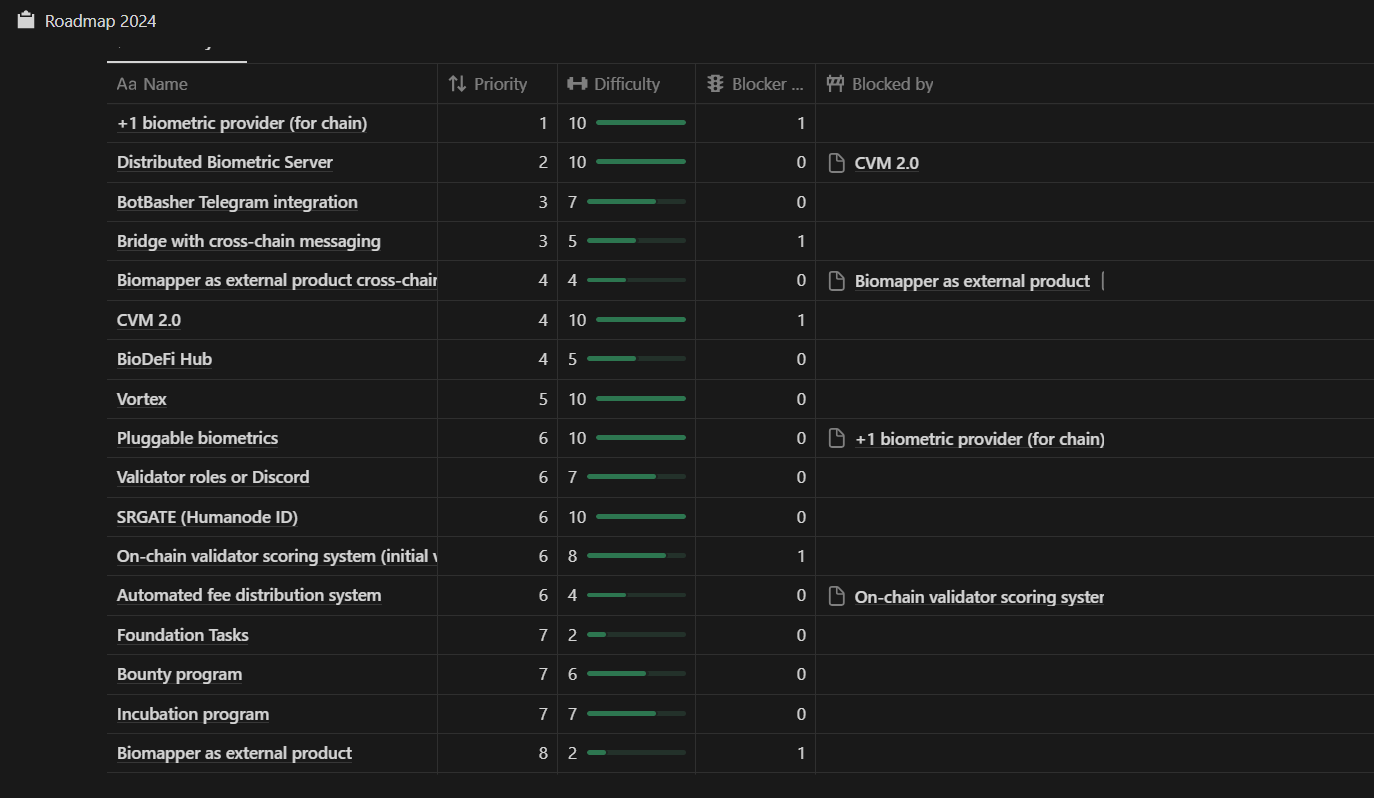Click the Blocked by column header
1374x798 pixels.
tap(1094, 84)
